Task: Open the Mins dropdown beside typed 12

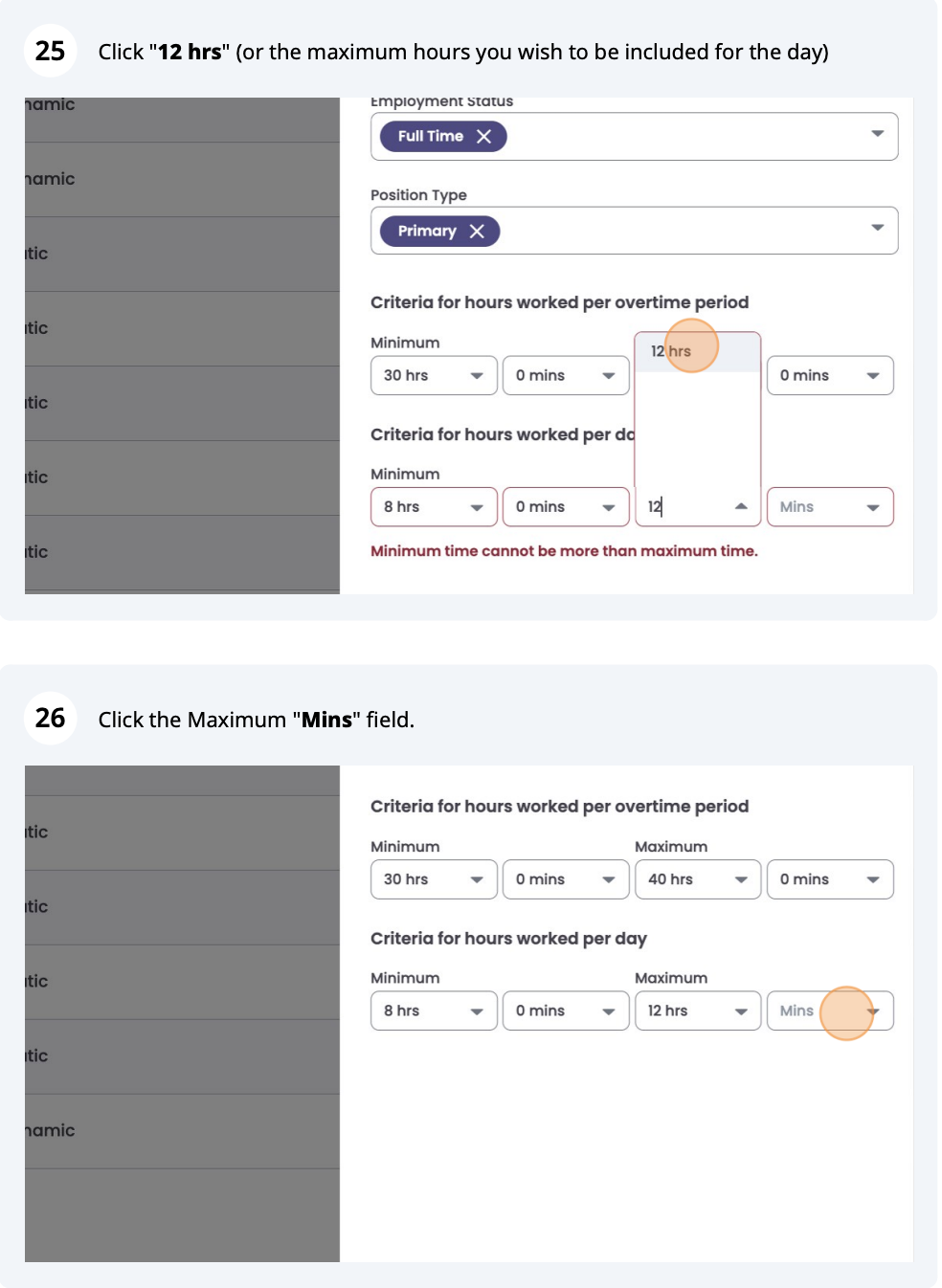Action: [x=829, y=507]
